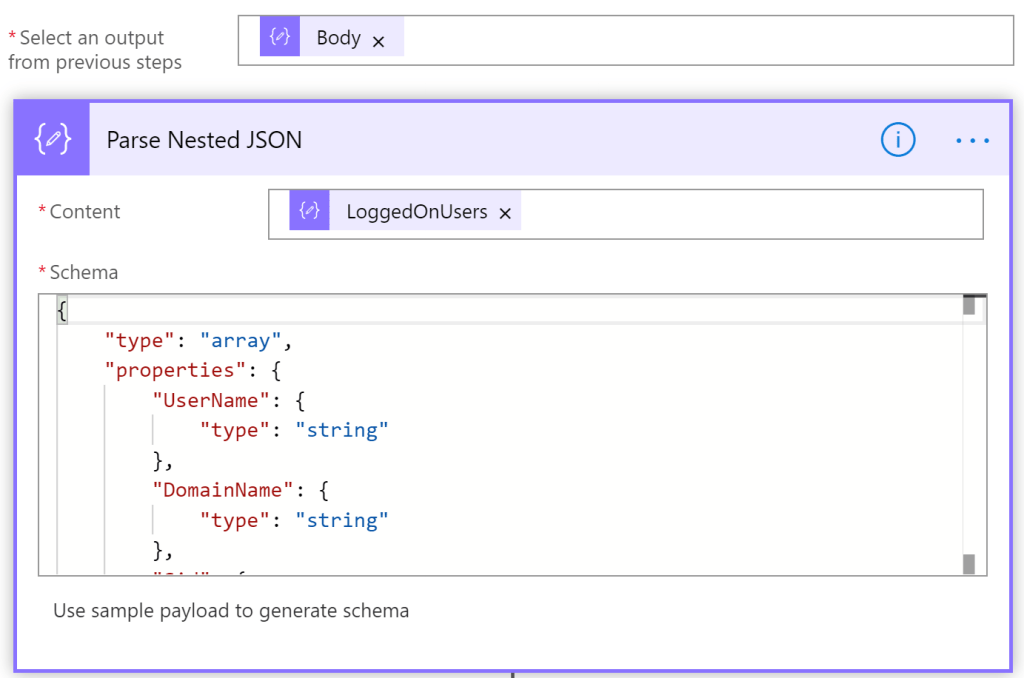Image resolution: width=1024 pixels, height=678 pixels.
Task: Click the Schema editor scrollbar bottom marker
Action: pos(968,564)
